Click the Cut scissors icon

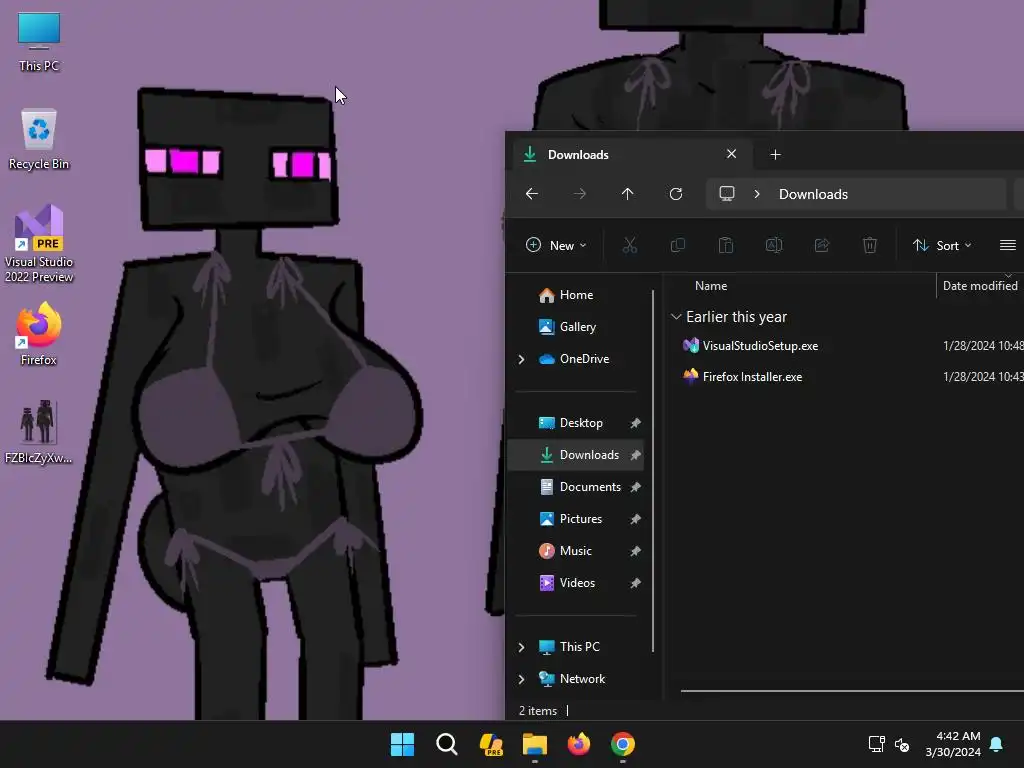pyautogui.click(x=630, y=246)
